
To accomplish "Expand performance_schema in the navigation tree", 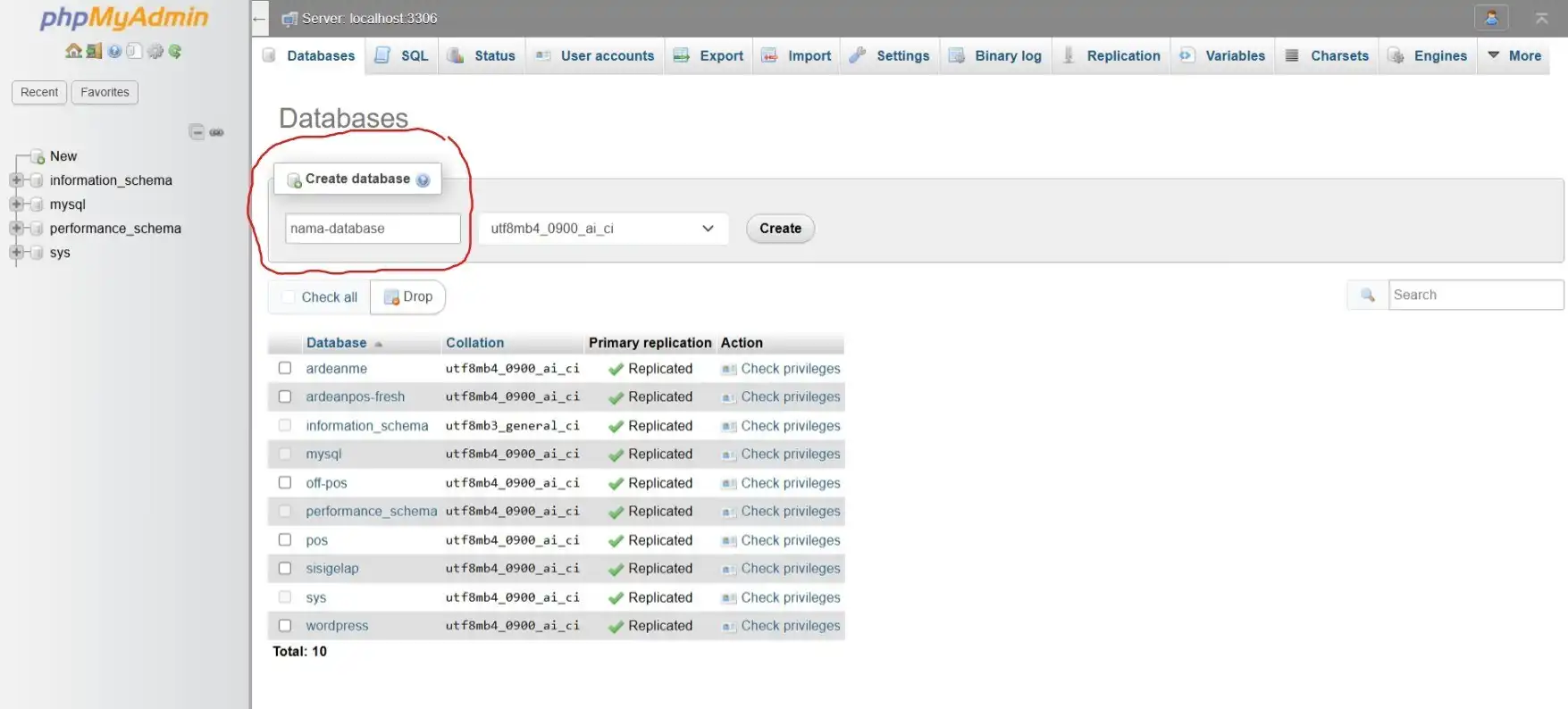I will click(16, 229).
